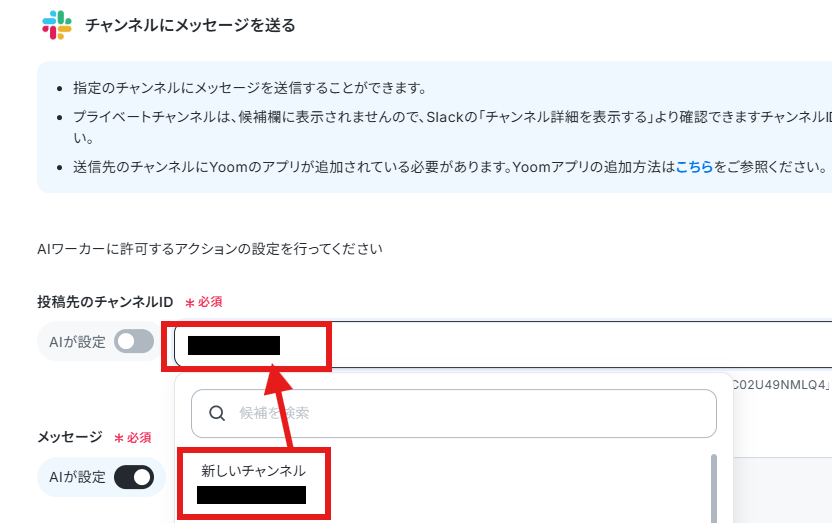Click the AIワーカー action settings instruction text
This screenshot has width=832, height=523.
pos(210,249)
